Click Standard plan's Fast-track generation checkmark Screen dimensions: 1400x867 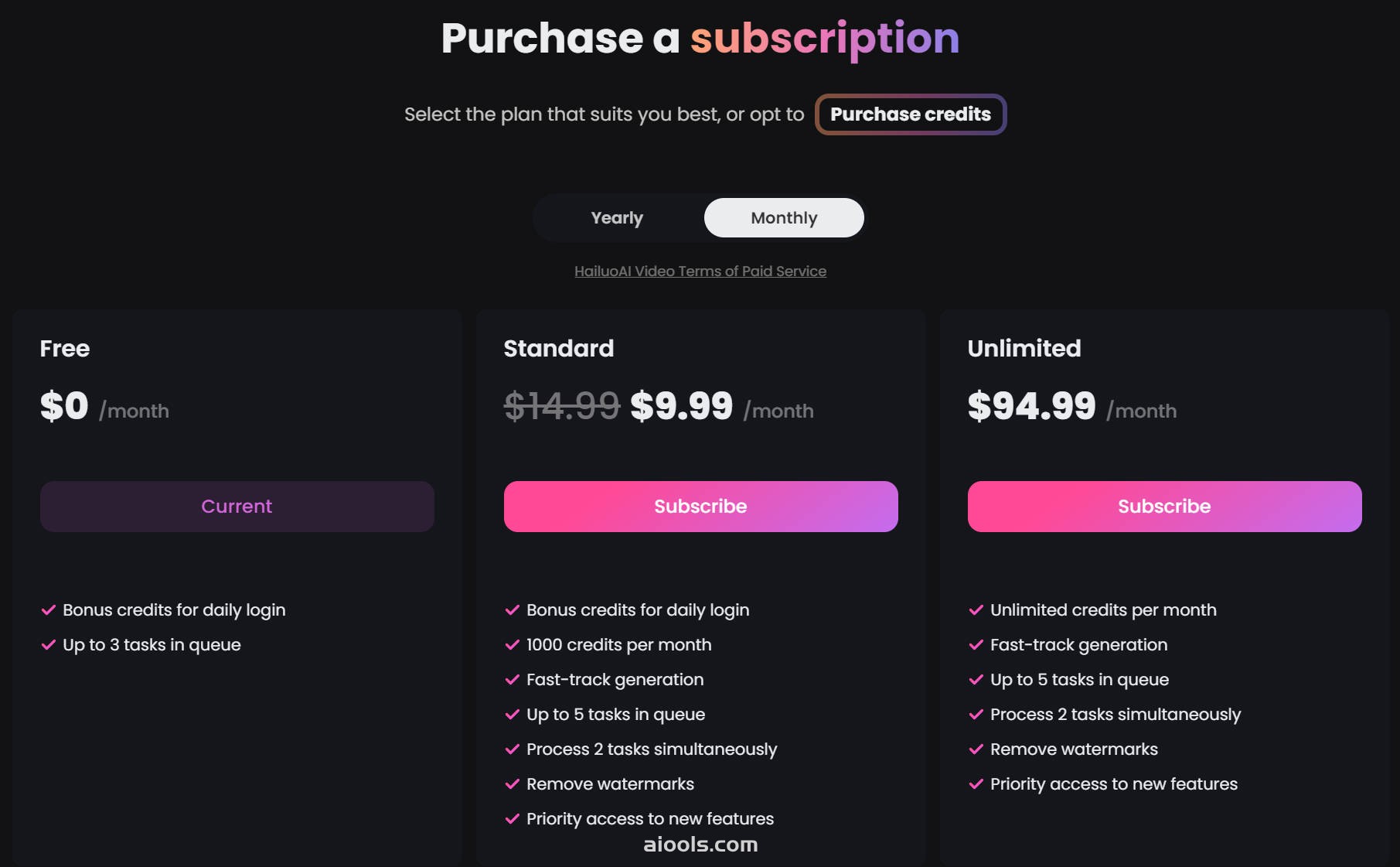[512, 680]
